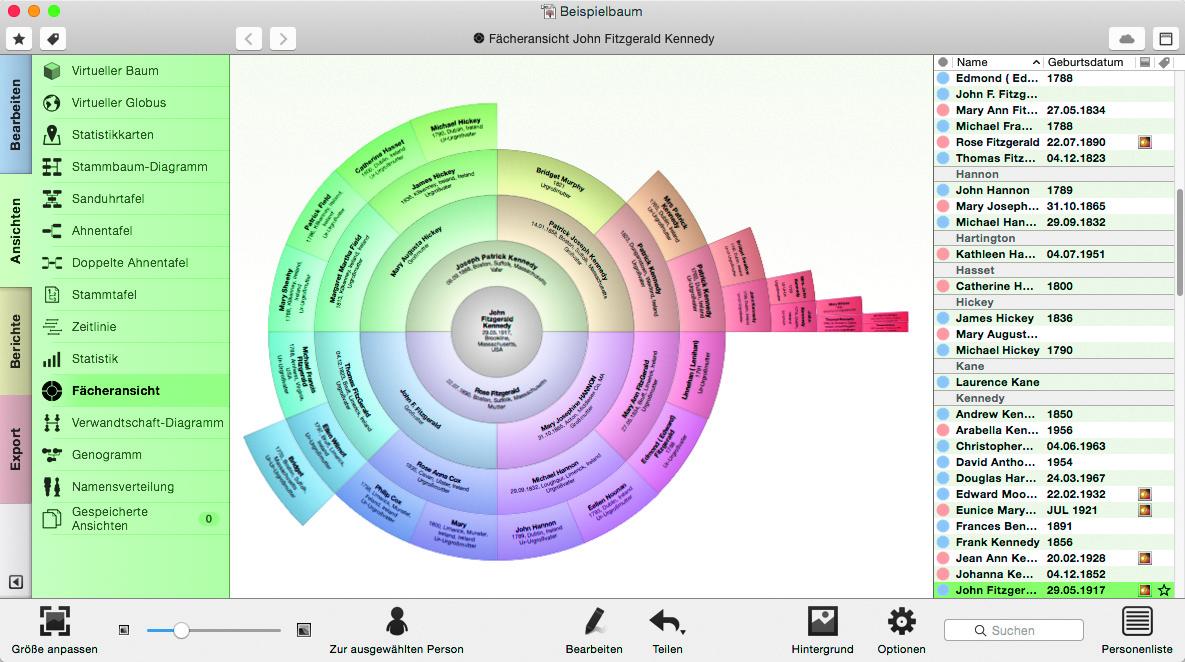Switch to Ansichten vertical tab
Image resolution: width=1185 pixels, height=662 pixels.
16,230
